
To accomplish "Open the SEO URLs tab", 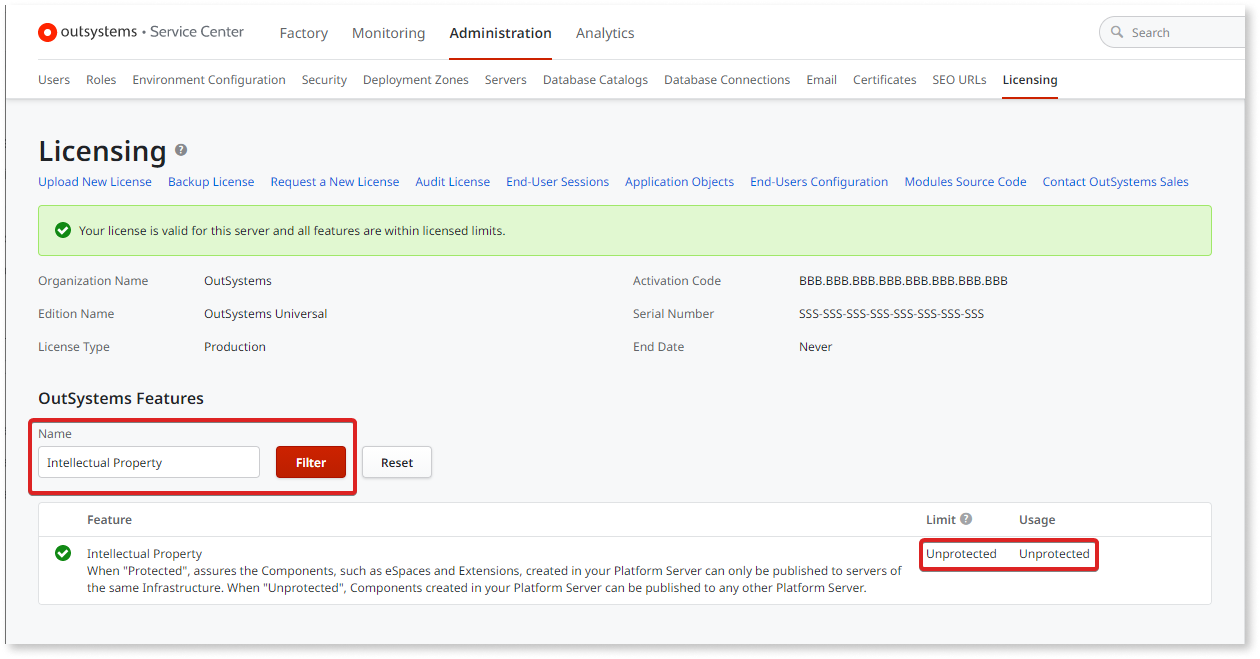I will point(959,80).
